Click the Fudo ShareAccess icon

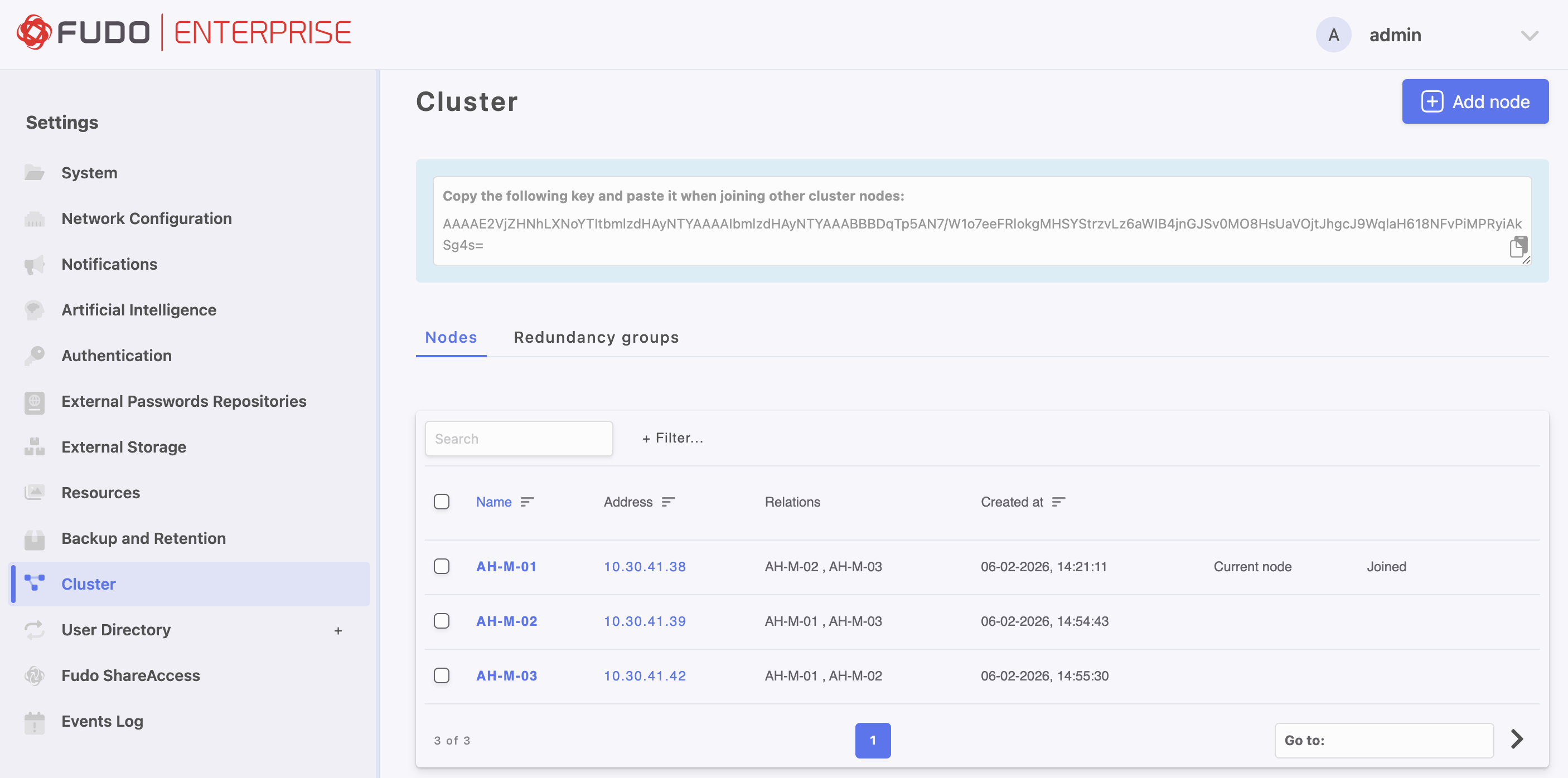(x=34, y=676)
